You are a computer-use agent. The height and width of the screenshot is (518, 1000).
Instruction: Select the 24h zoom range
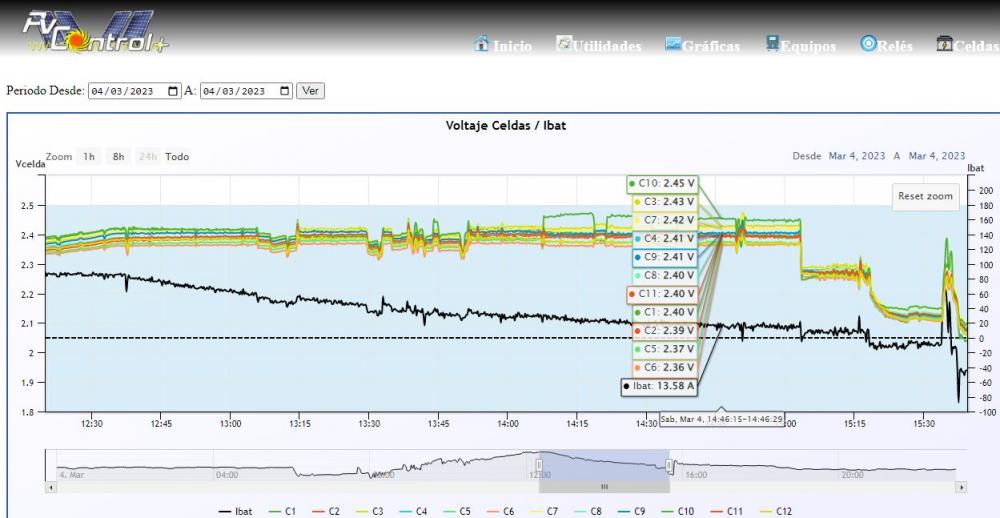coord(148,156)
